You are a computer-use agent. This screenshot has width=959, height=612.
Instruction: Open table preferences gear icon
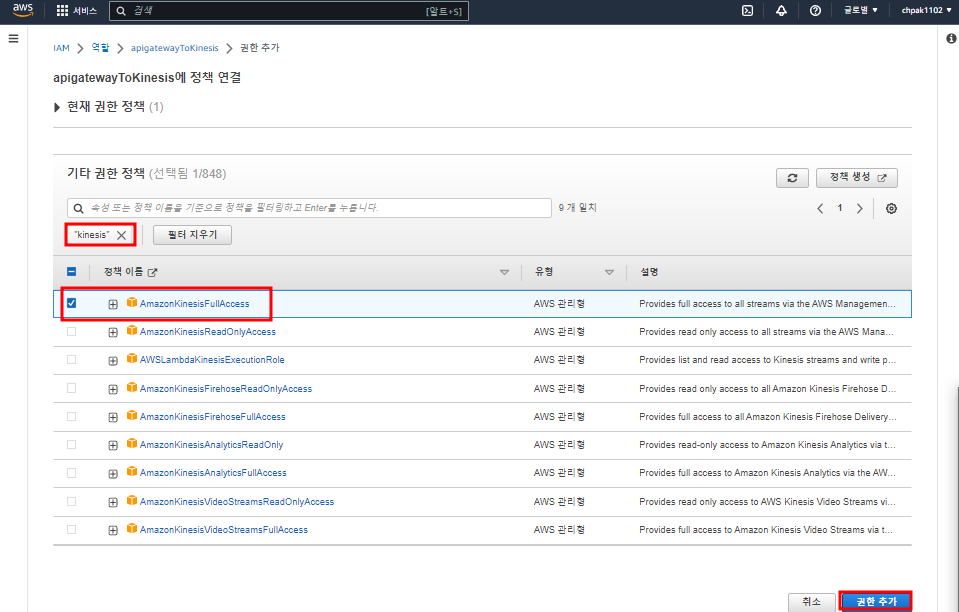891,208
